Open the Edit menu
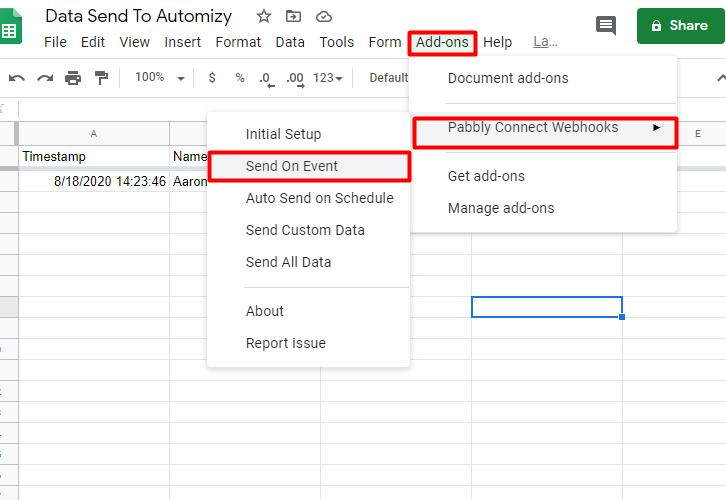Screen dimensions: 726x500 point(93,42)
